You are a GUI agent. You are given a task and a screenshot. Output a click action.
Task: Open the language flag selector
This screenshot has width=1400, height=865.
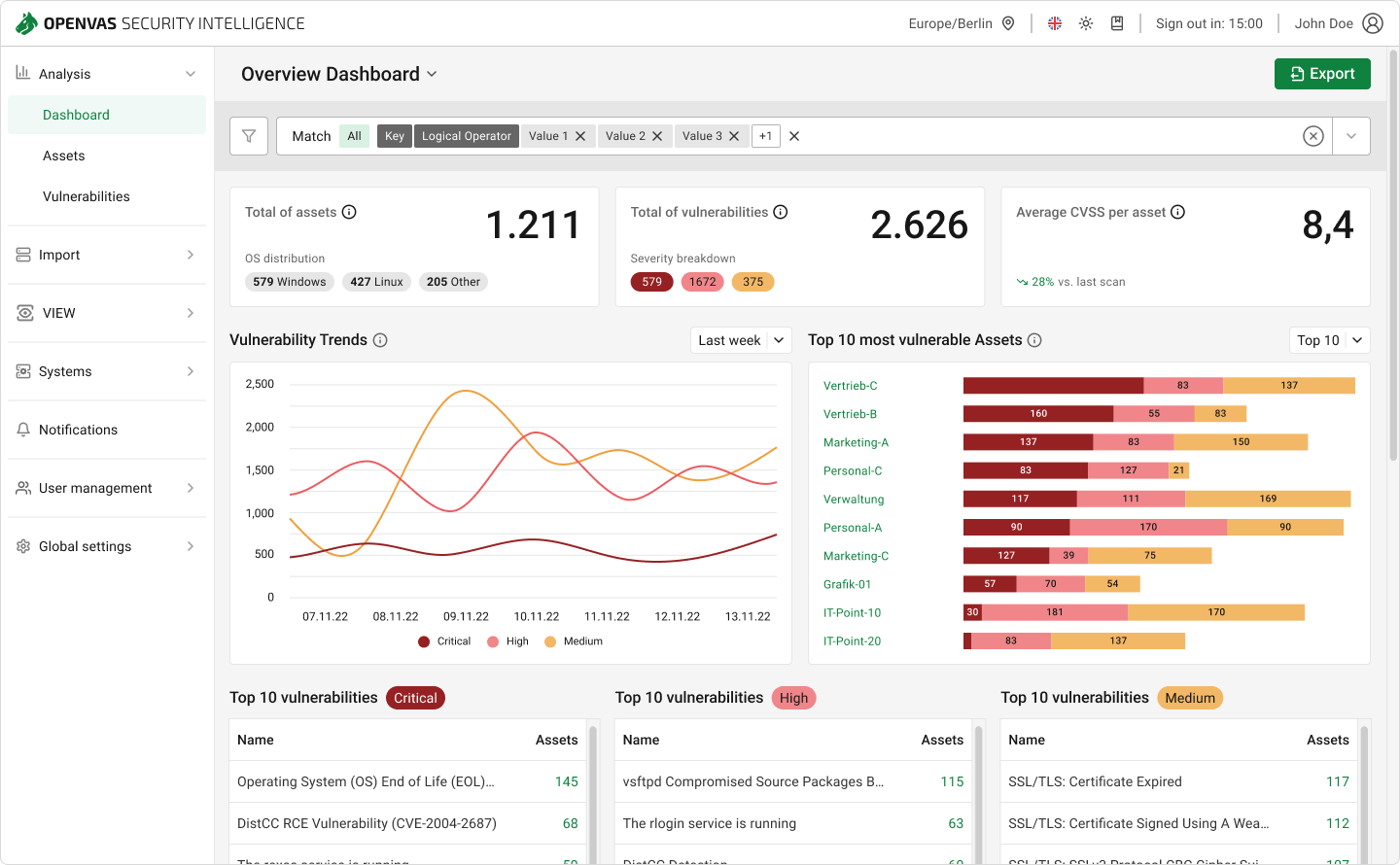(x=1055, y=23)
